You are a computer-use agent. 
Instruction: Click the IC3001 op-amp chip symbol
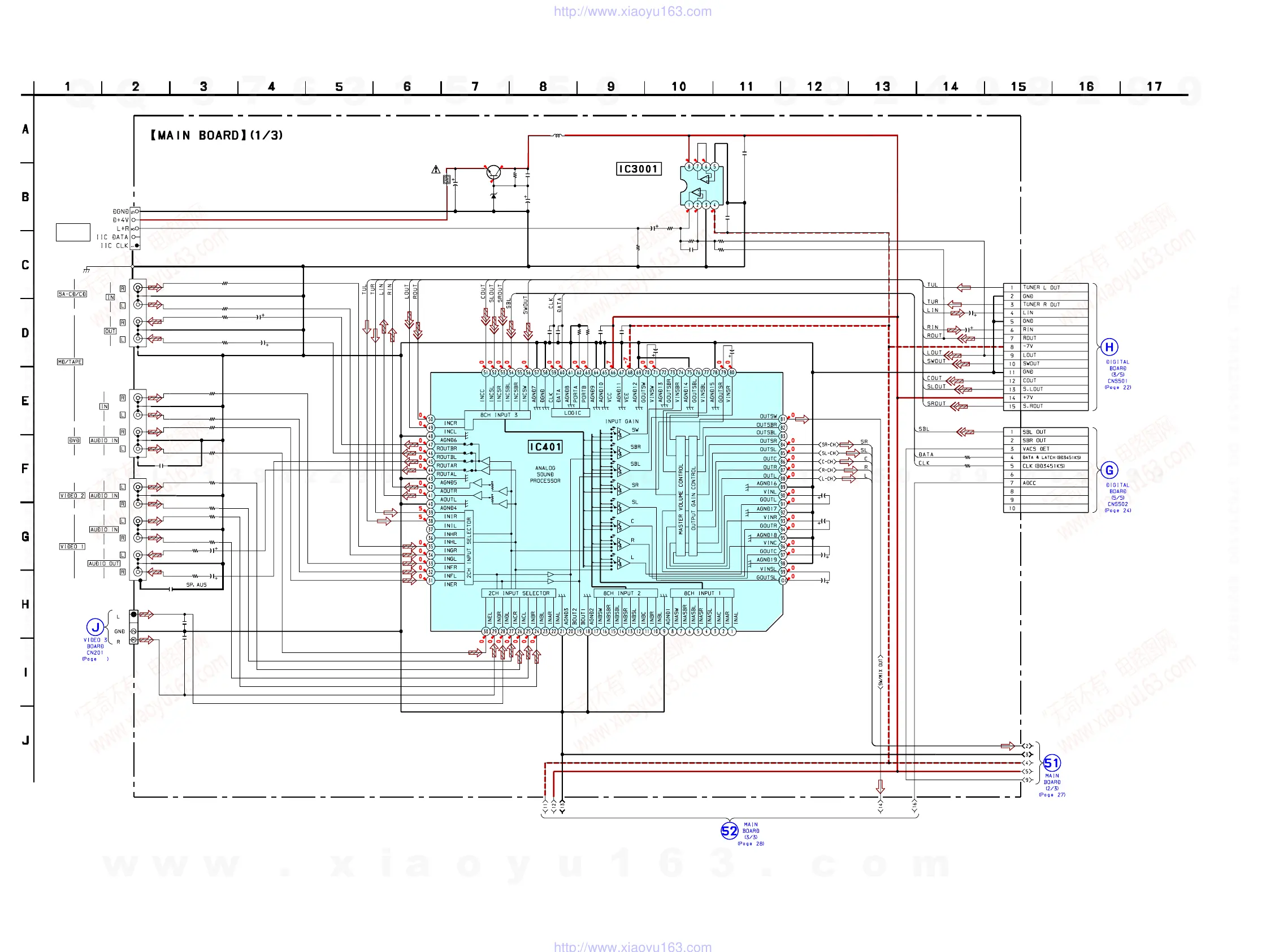701,186
